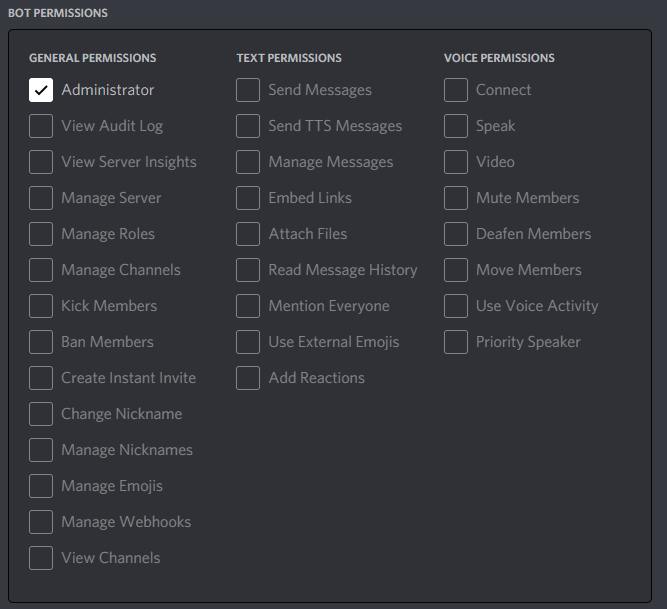Toggle the Use Voice Activity checkbox

(x=456, y=306)
